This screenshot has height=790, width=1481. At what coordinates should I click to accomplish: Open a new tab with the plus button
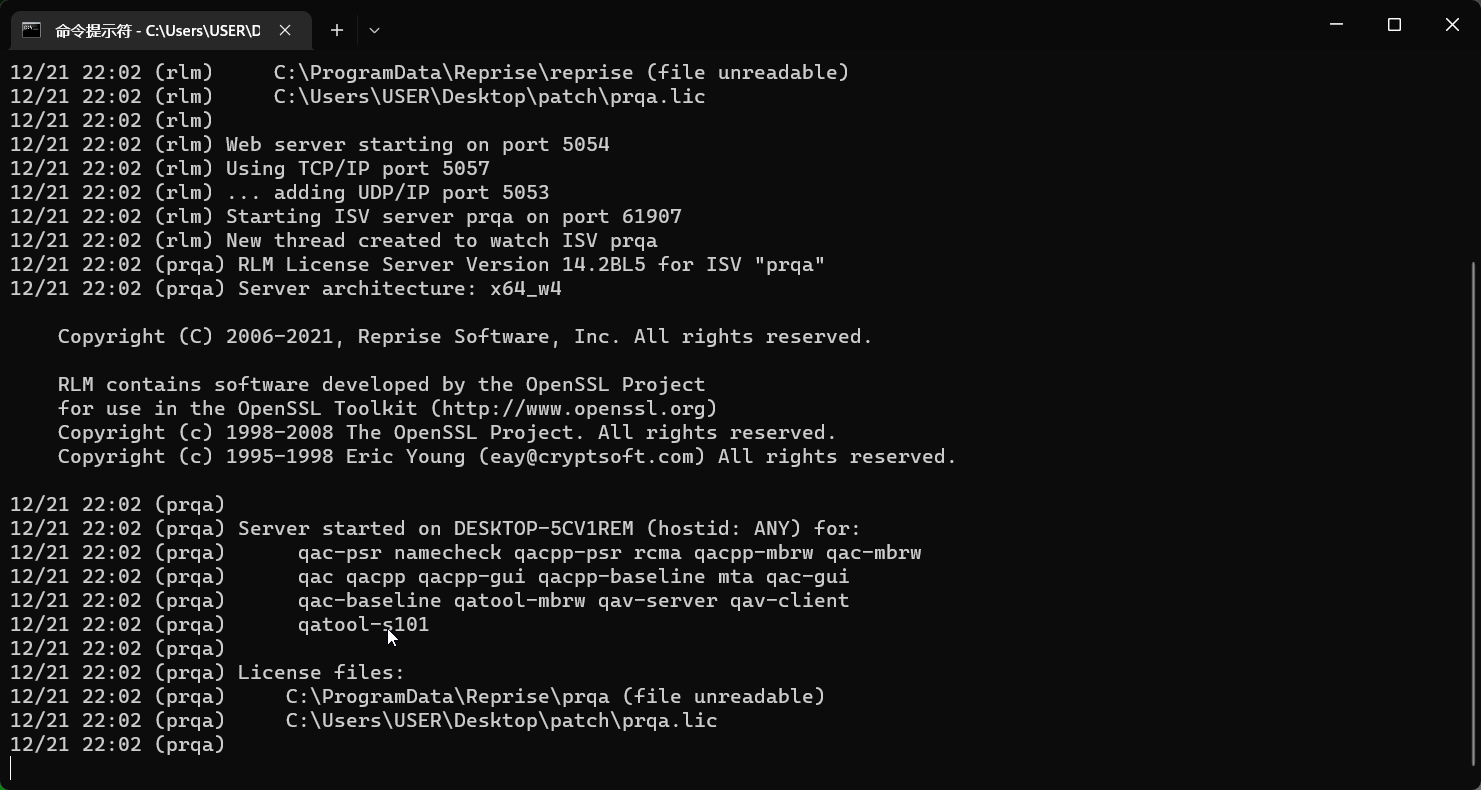337,30
